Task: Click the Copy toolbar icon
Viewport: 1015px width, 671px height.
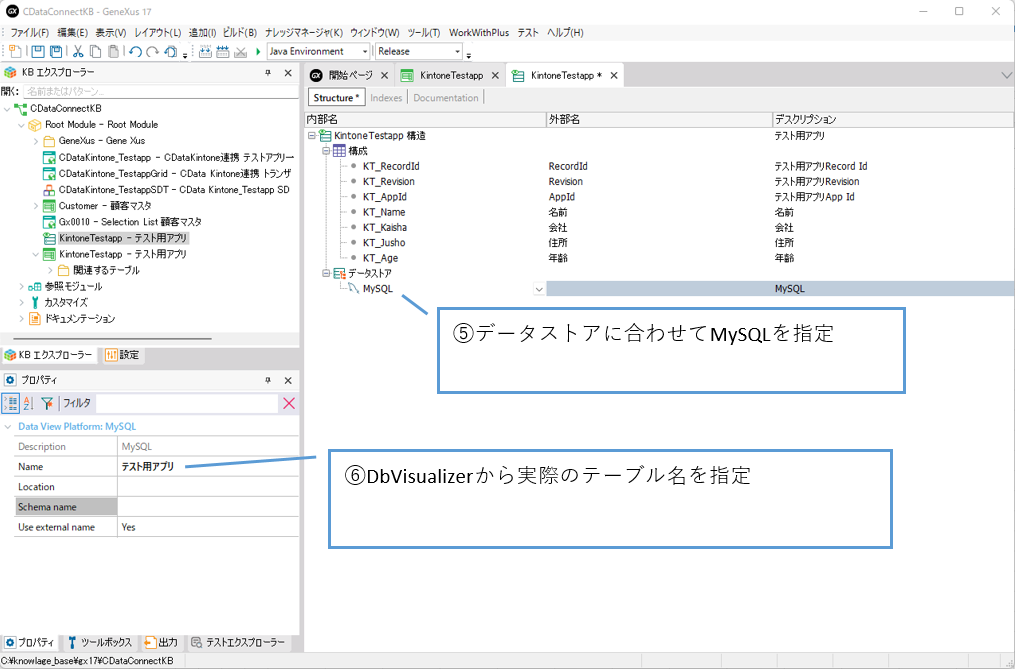Action: pyautogui.click(x=95, y=52)
